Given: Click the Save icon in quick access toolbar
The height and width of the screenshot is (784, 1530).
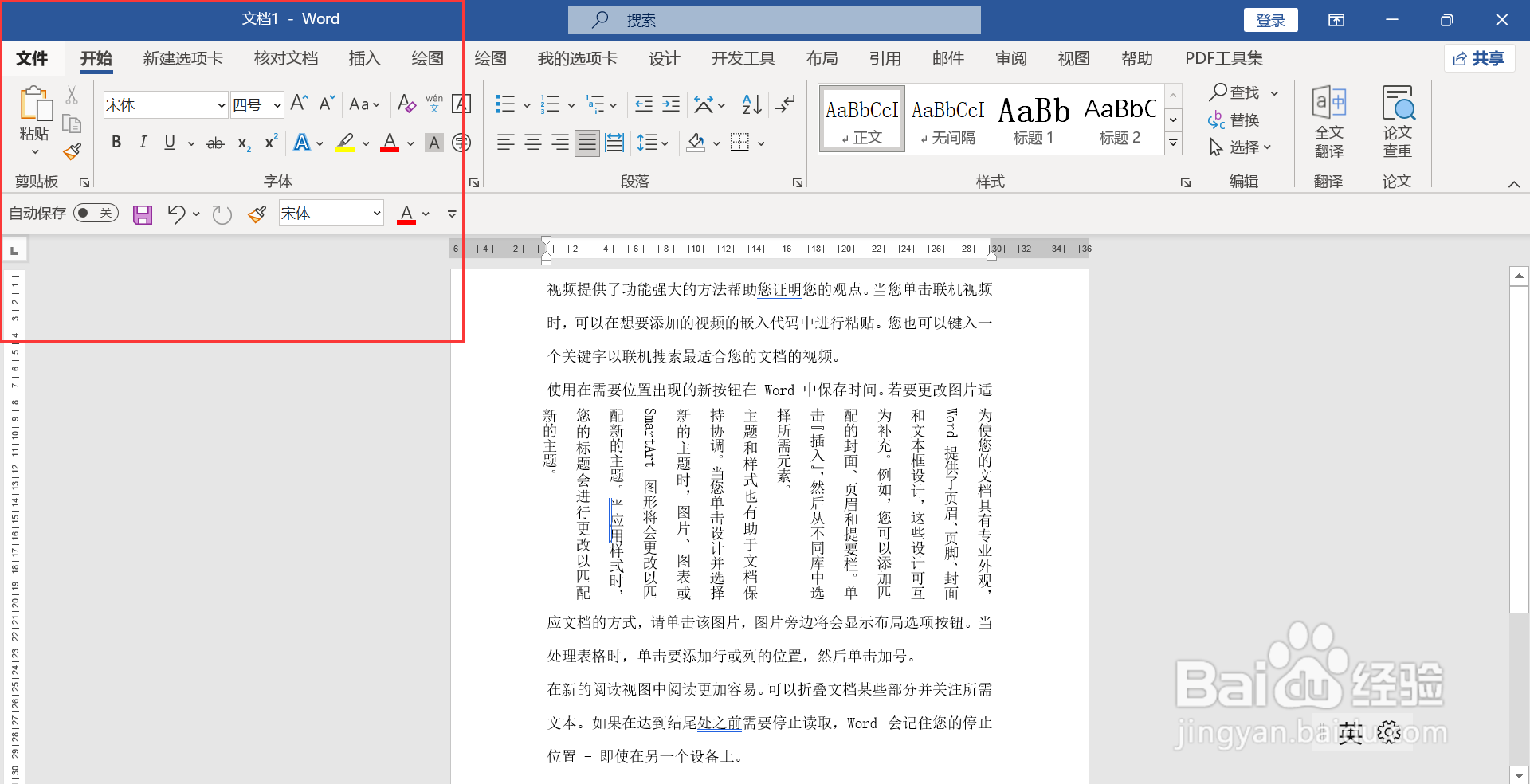Looking at the screenshot, I should (x=143, y=214).
